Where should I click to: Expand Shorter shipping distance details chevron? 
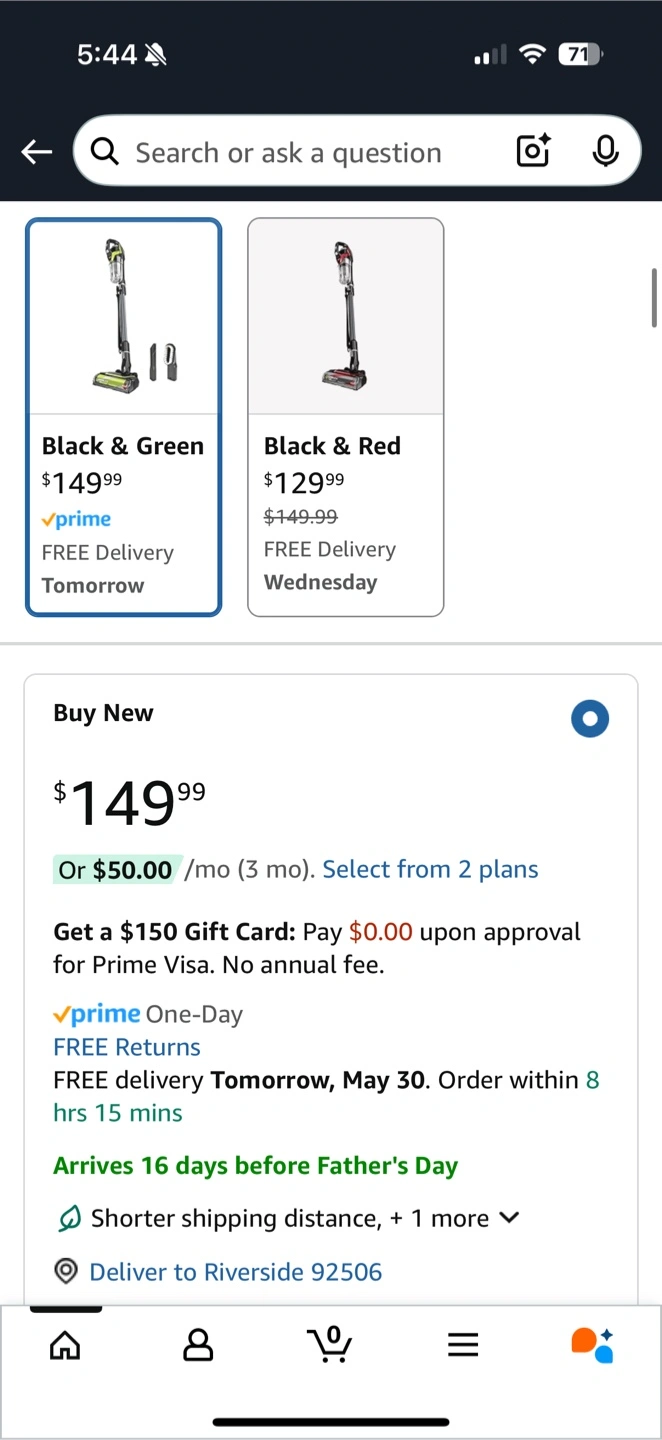(509, 1218)
